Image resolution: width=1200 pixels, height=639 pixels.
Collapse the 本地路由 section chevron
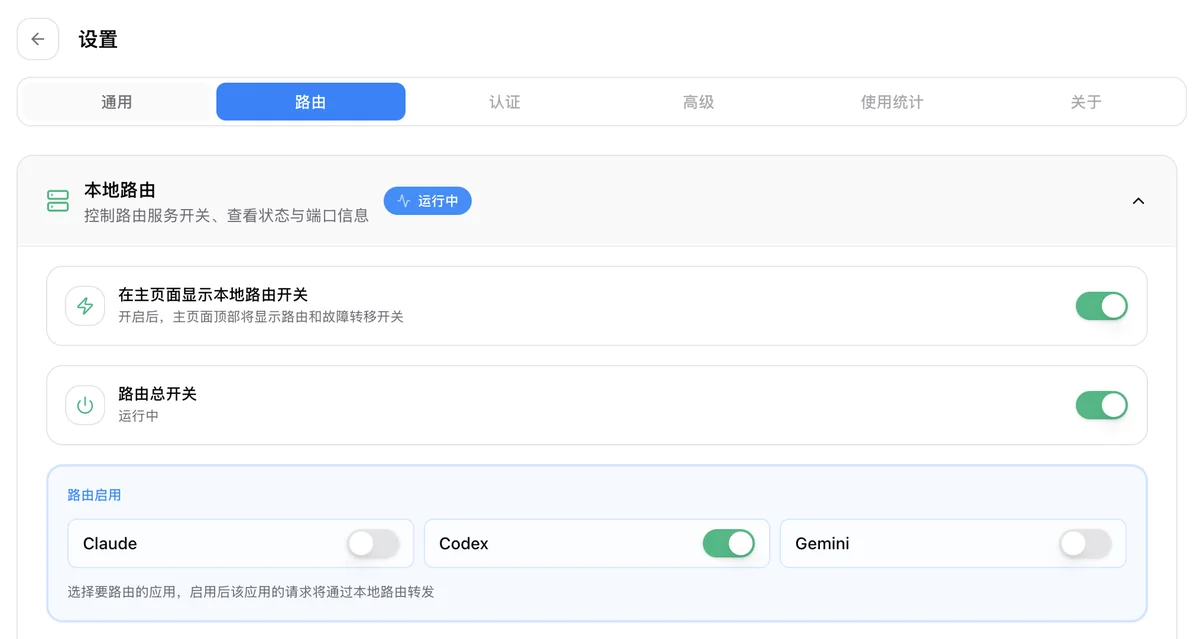1138,201
